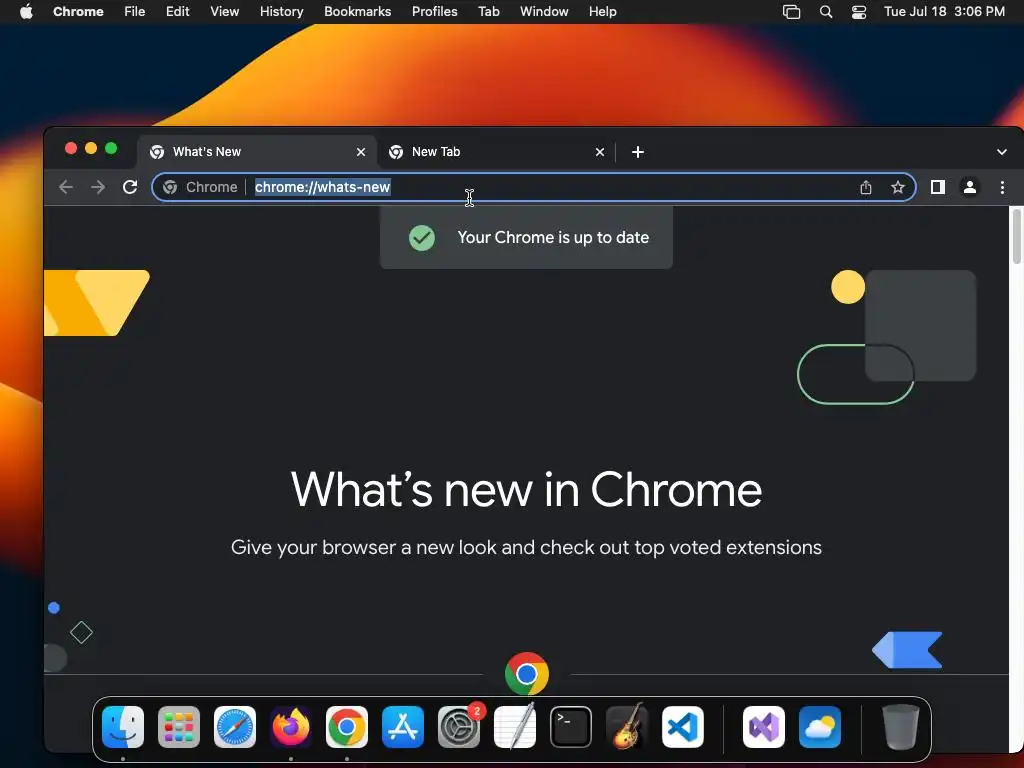Open Visual Studio from the Dock
The height and width of the screenshot is (768, 1024).
[764, 727]
